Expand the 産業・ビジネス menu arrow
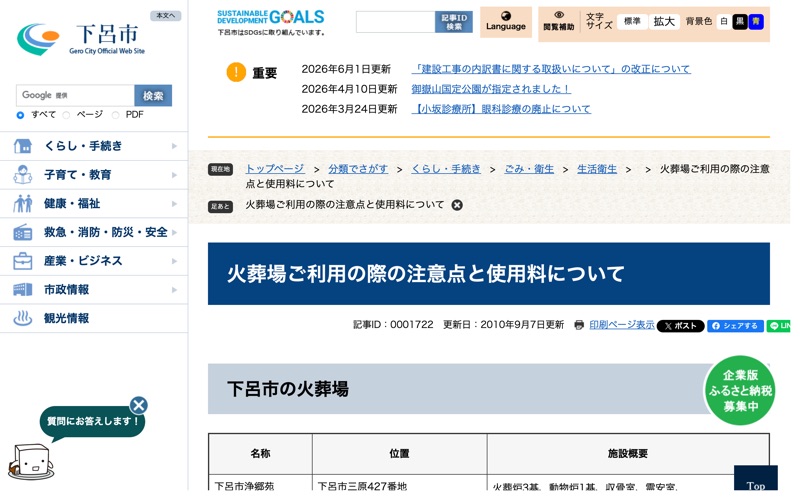The height and width of the screenshot is (500, 800). click(x=174, y=261)
